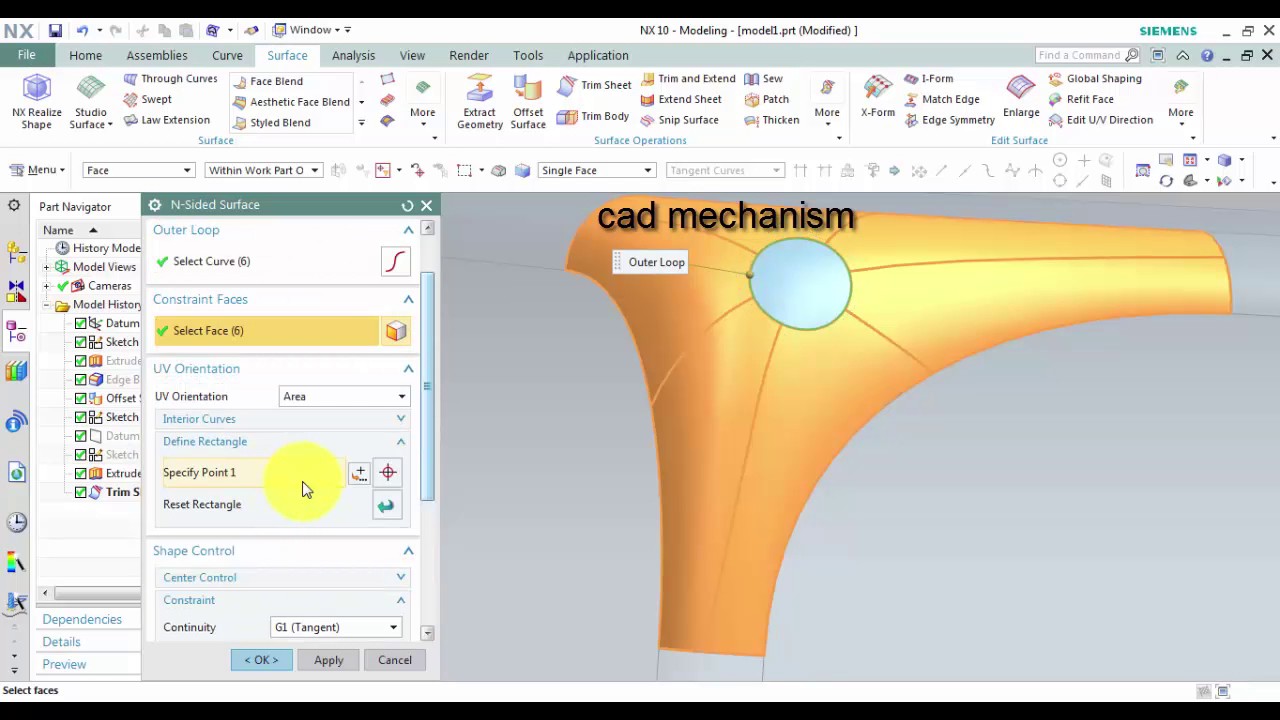Choose the Trim Body tool
This screenshot has height=720, width=1280.
[594, 116]
